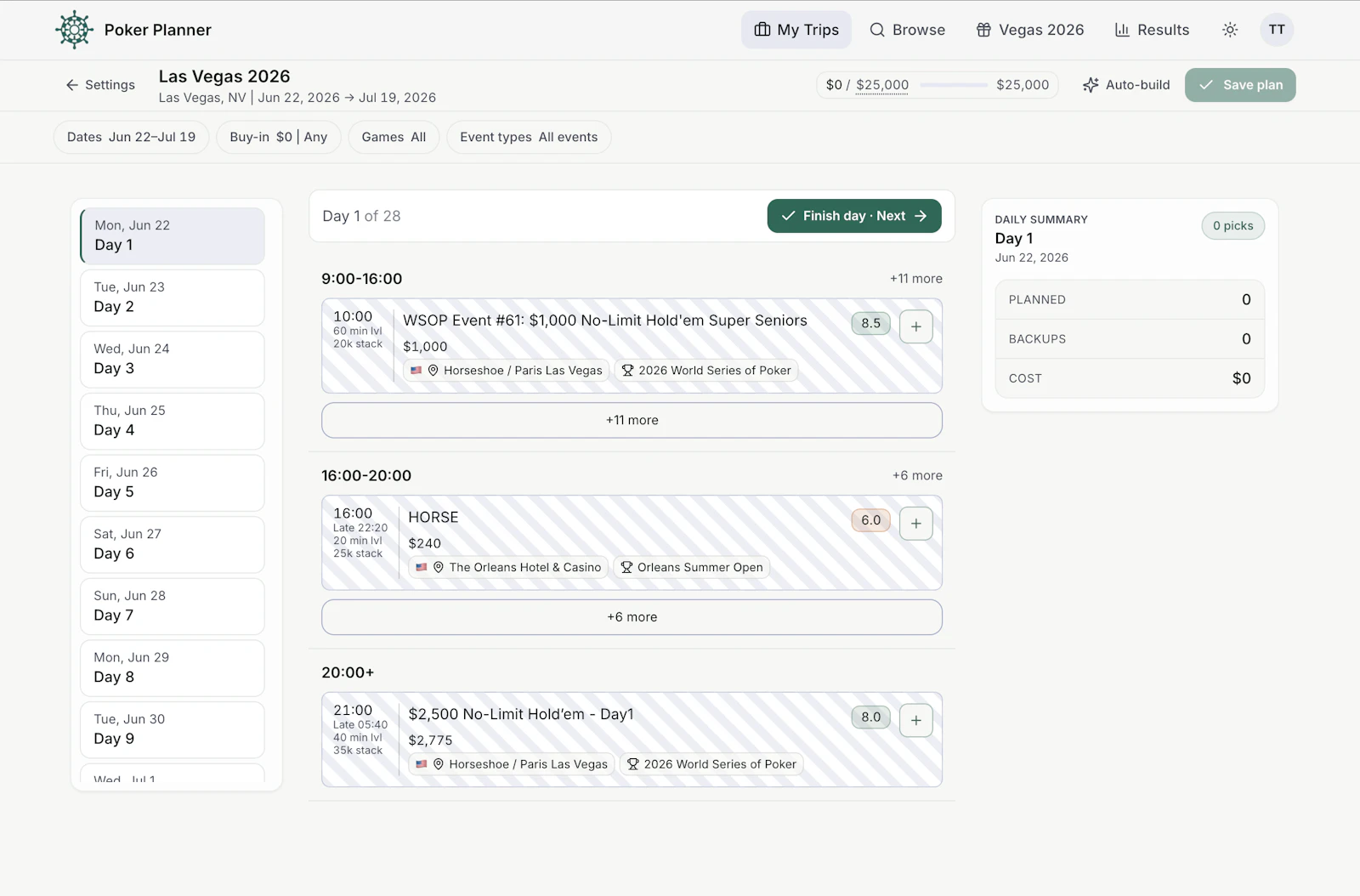The height and width of the screenshot is (896, 1360).
Task: Select Tue, Jun 23 Day 2
Action: pos(173,298)
